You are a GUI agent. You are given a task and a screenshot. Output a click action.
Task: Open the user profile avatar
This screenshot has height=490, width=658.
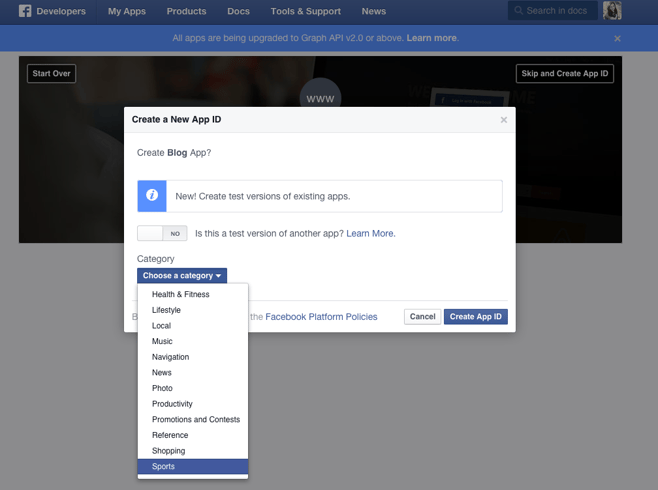tap(612, 10)
